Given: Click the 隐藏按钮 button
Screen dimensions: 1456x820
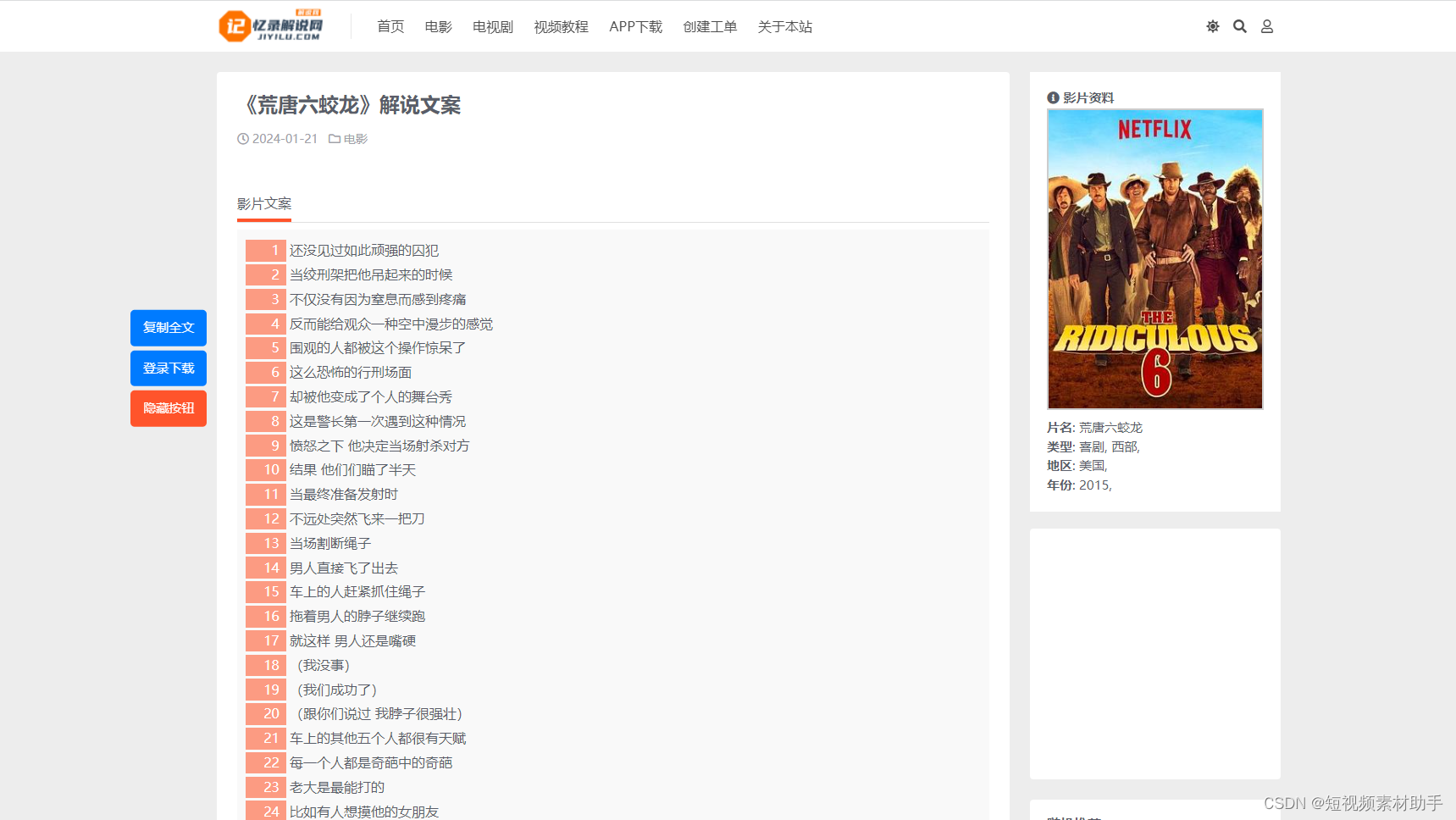Looking at the screenshot, I should click(169, 408).
